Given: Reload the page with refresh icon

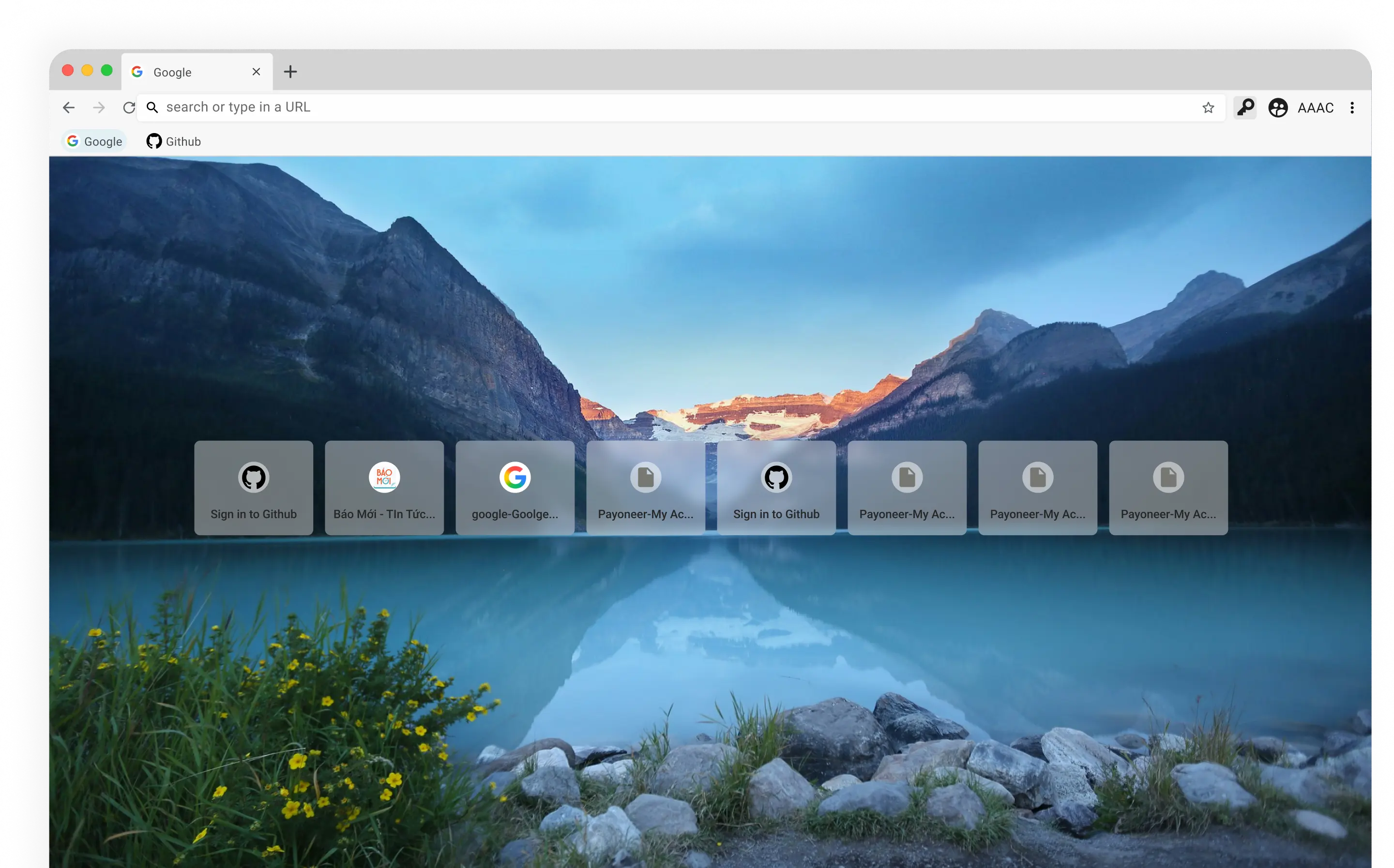Looking at the screenshot, I should [x=129, y=107].
